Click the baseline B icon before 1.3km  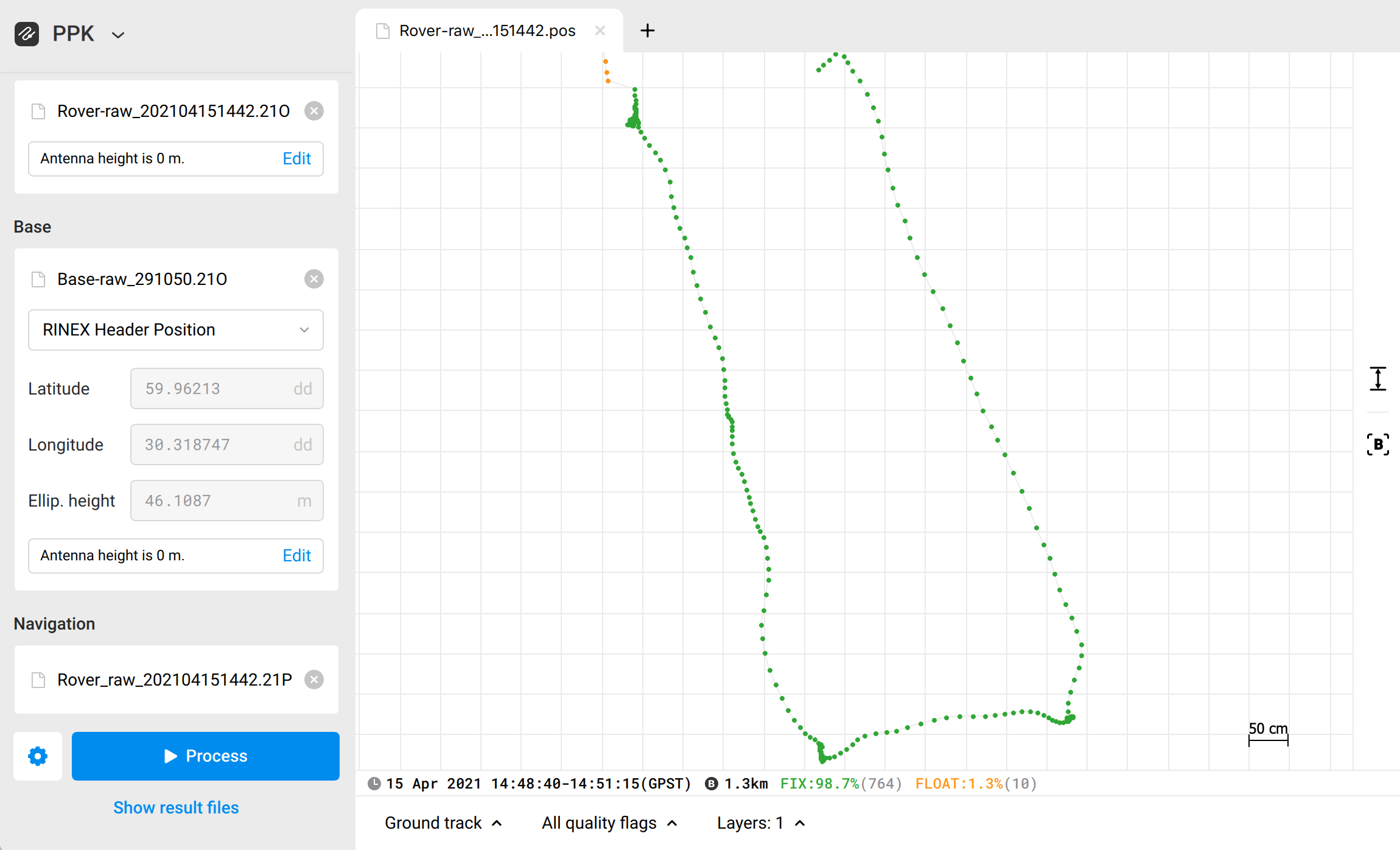[x=711, y=784]
